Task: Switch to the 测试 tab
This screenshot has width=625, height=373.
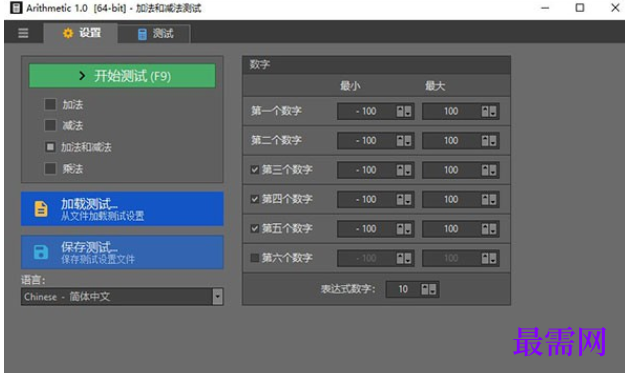Action: (155, 33)
